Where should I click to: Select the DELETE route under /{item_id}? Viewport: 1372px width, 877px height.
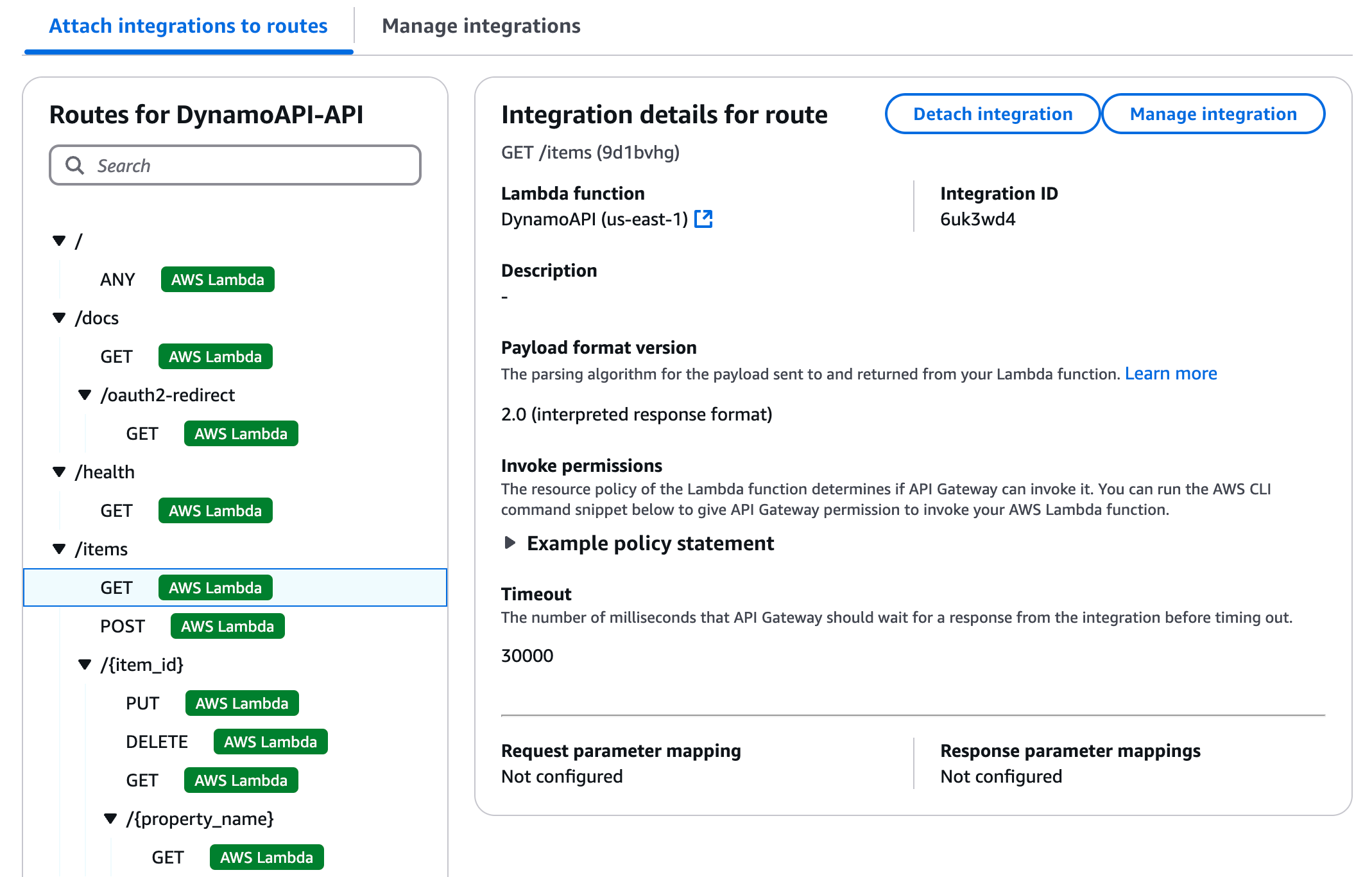157,742
